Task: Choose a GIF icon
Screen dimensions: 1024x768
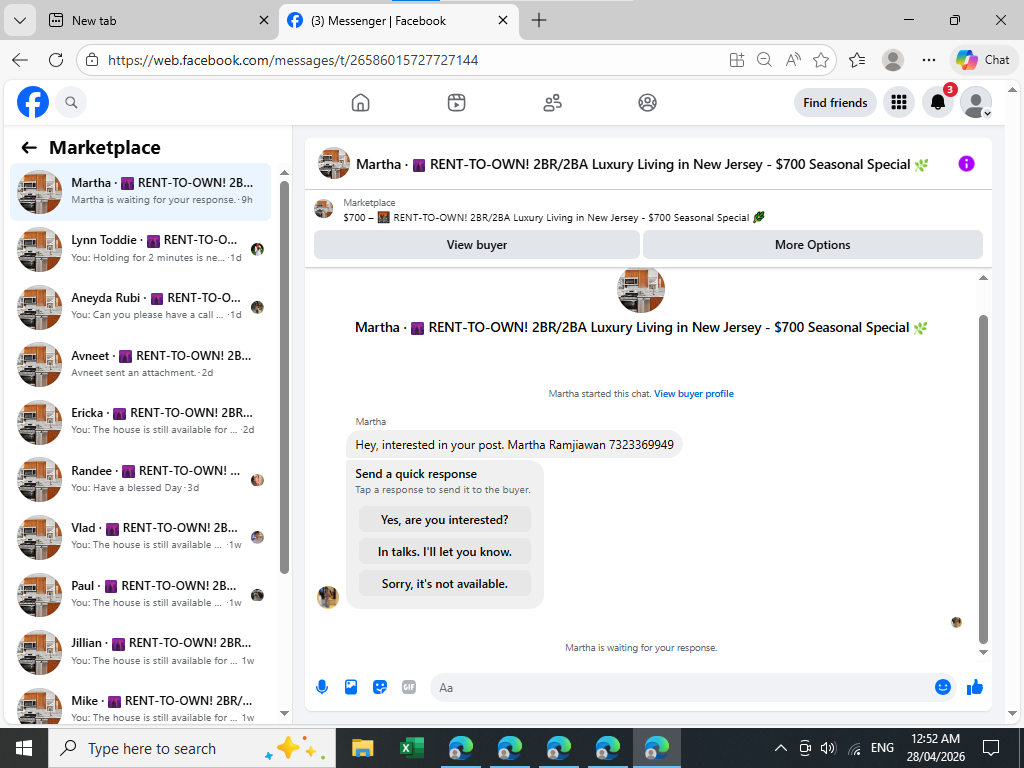Action: pos(409,687)
